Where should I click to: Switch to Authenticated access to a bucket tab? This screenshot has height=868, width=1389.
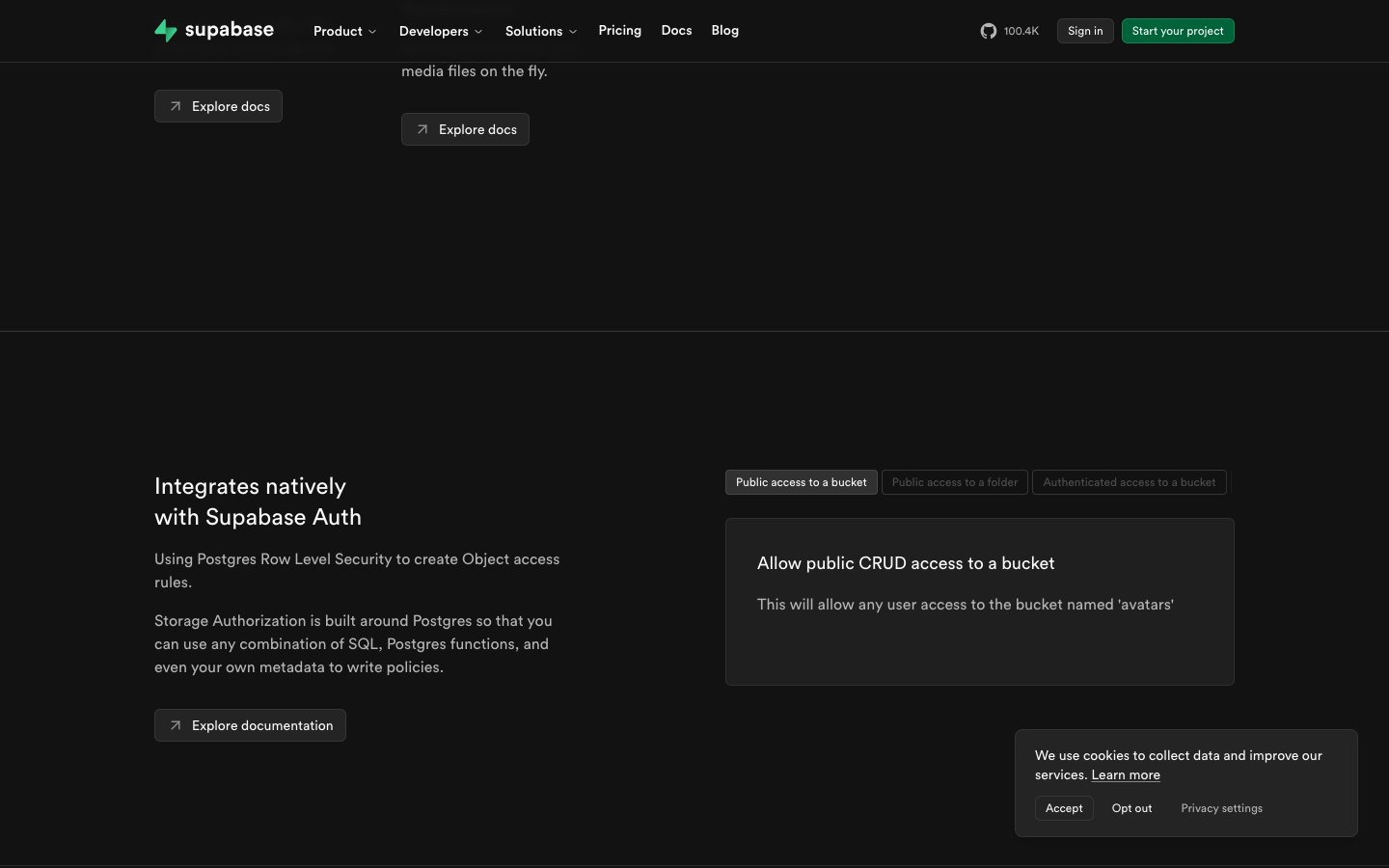(x=1129, y=482)
